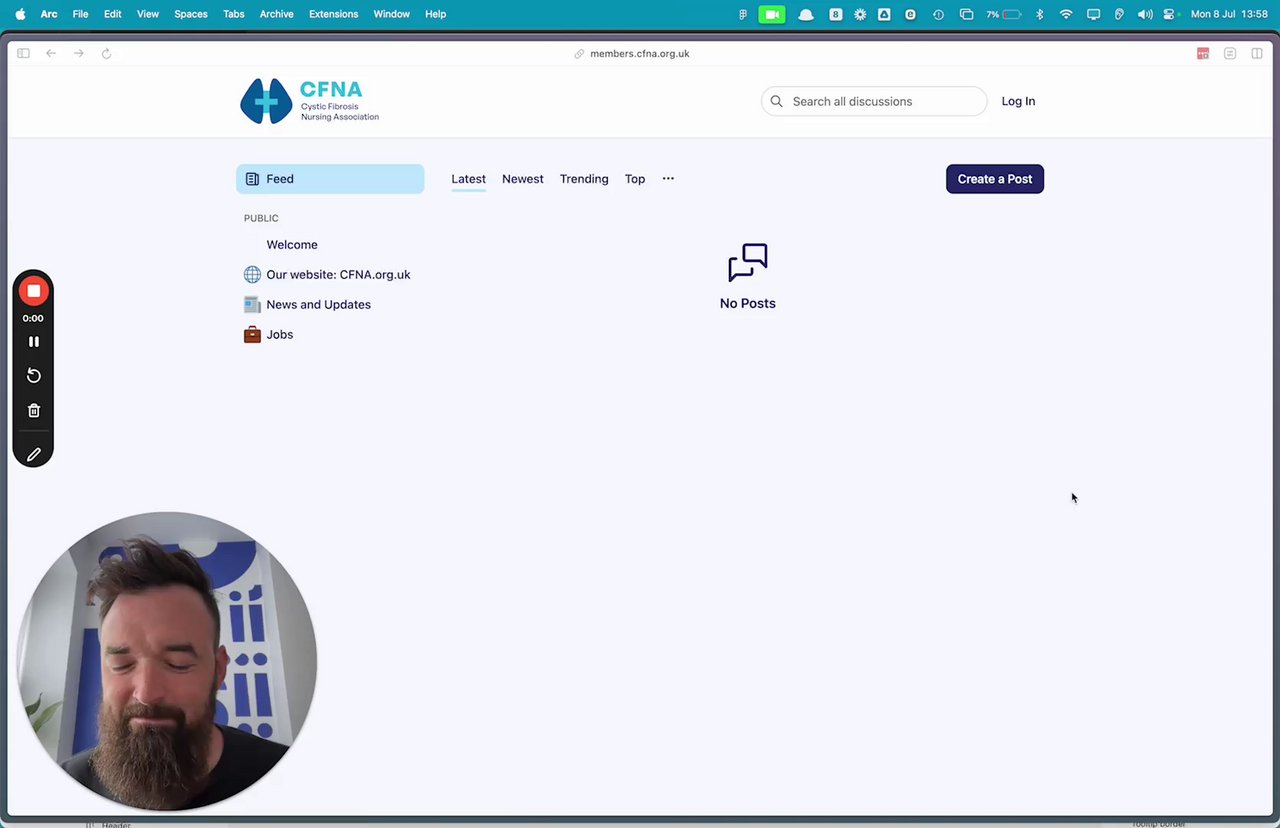Switch to the Trending tab
The width and height of the screenshot is (1280, 828).
click(x=584, y=179)
